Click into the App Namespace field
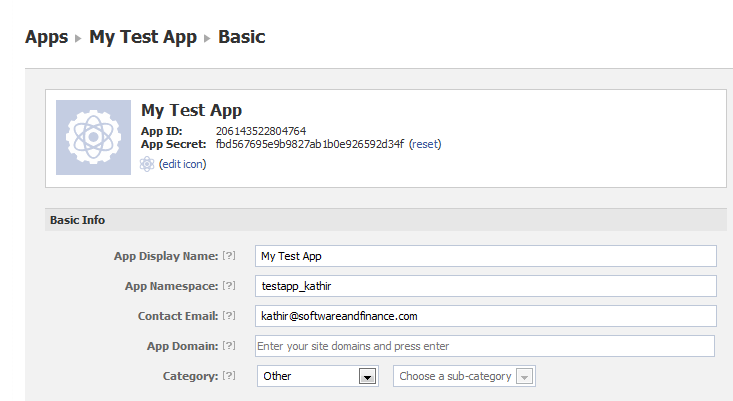 (x=486, y=286)
